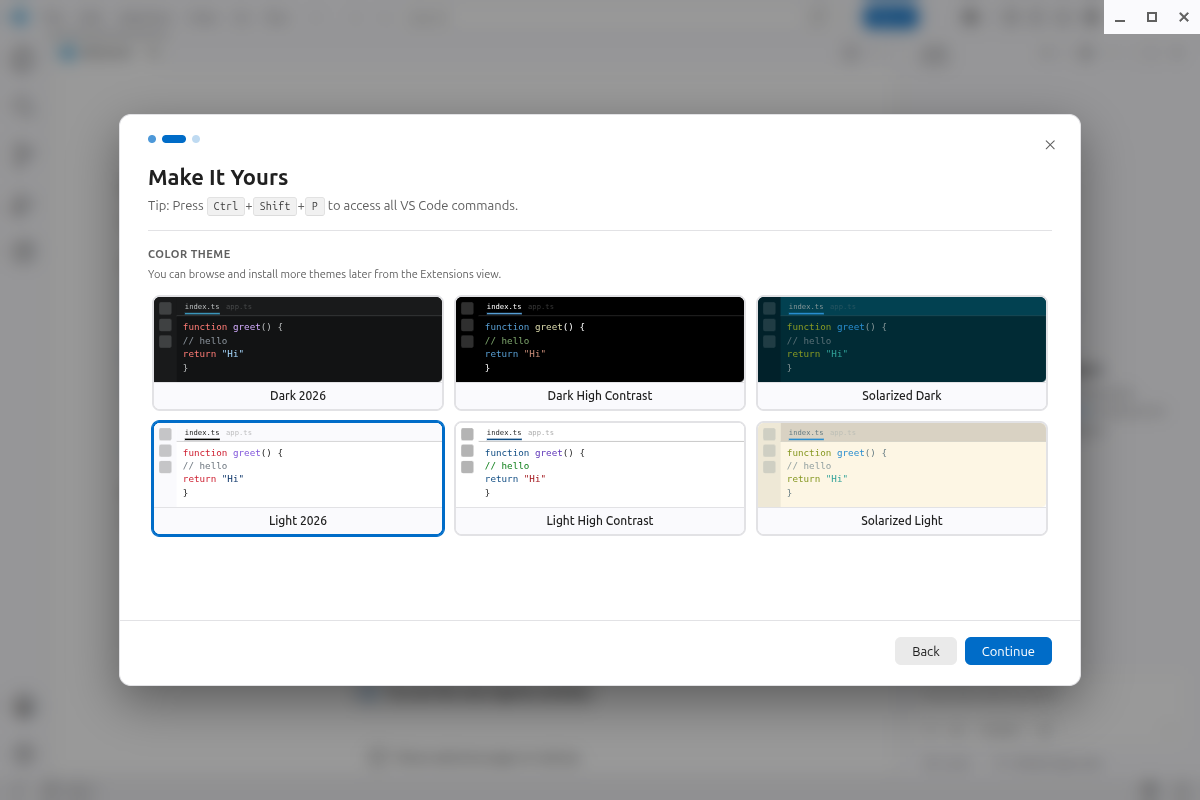Image resolution: width=1200 pixels, height=800 pixels.
Task: Minimize the application window
Action: (1120, 17)
